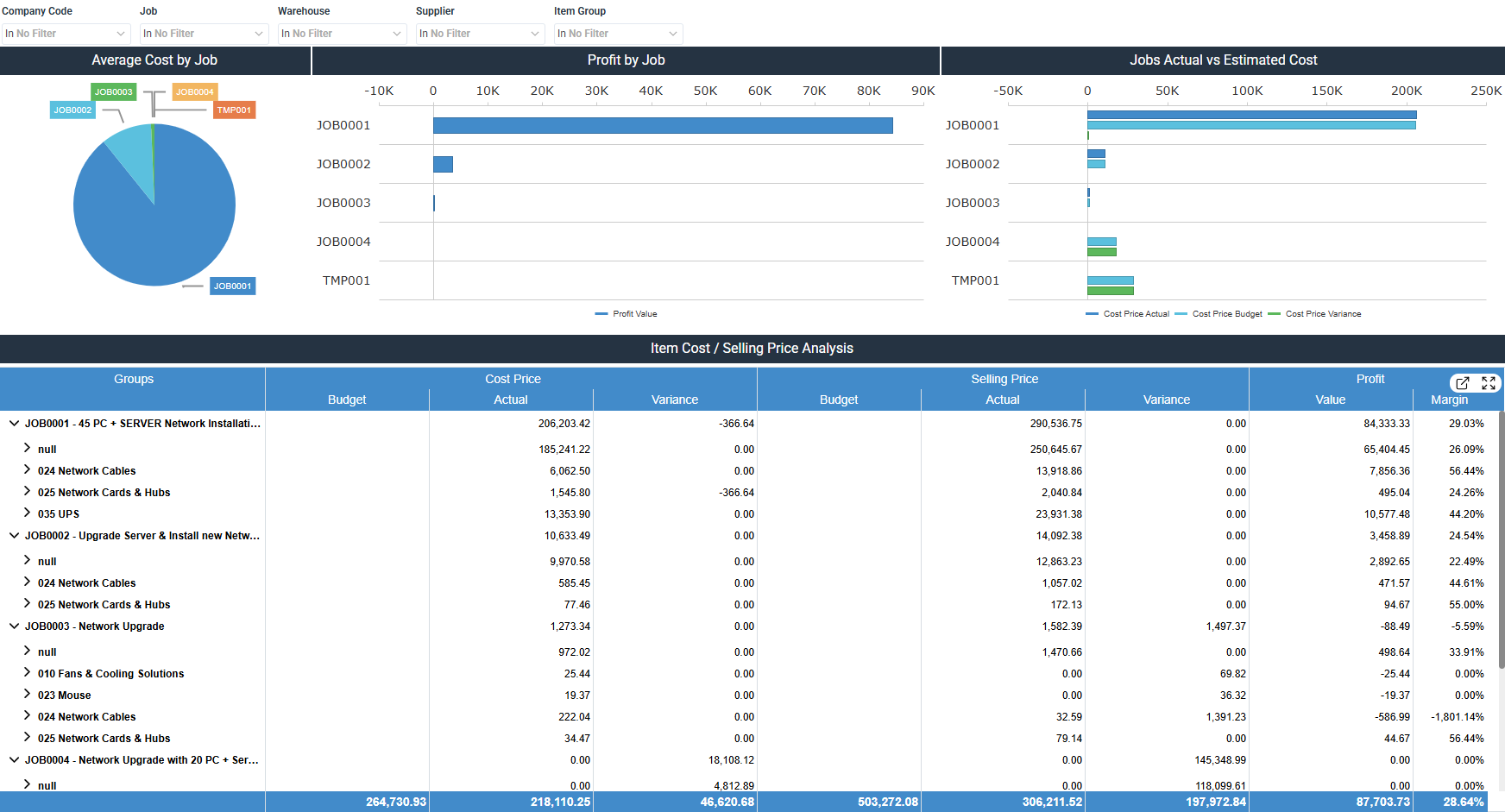Click the JOB0002 profit bar

click(443, 164)
